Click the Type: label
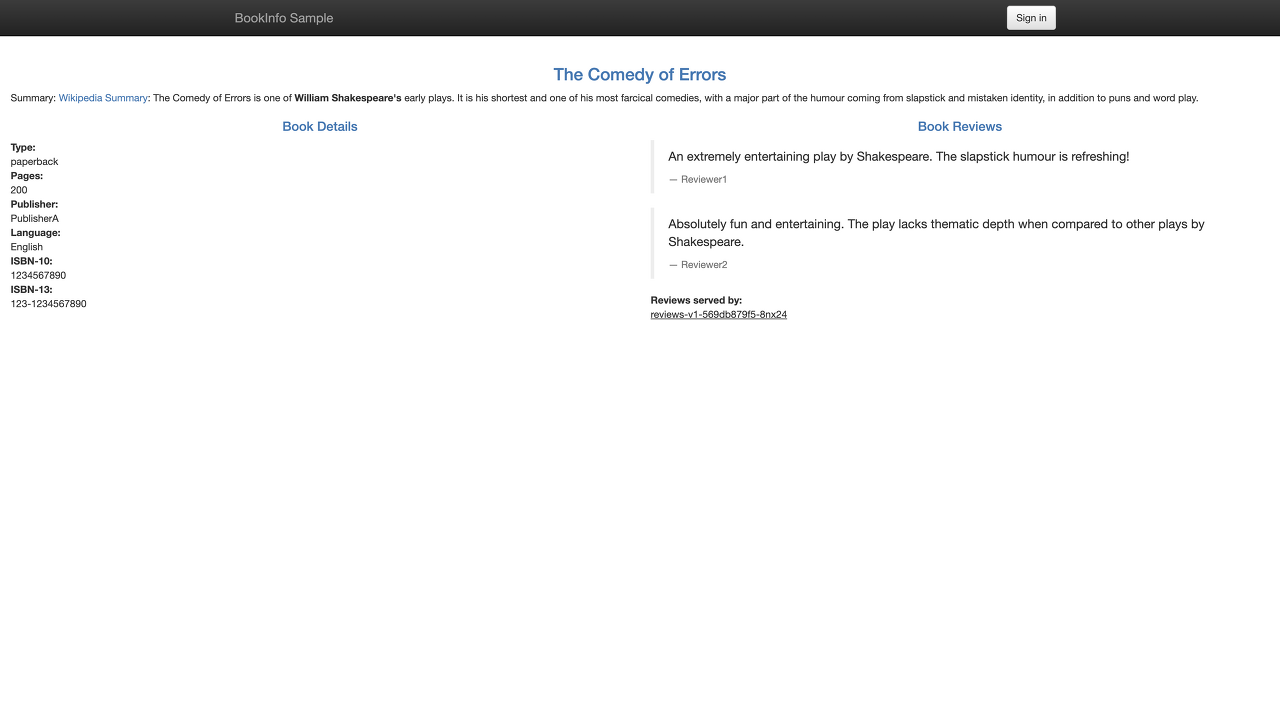The height and width of the screenshot is (721, 1280). 23,147
